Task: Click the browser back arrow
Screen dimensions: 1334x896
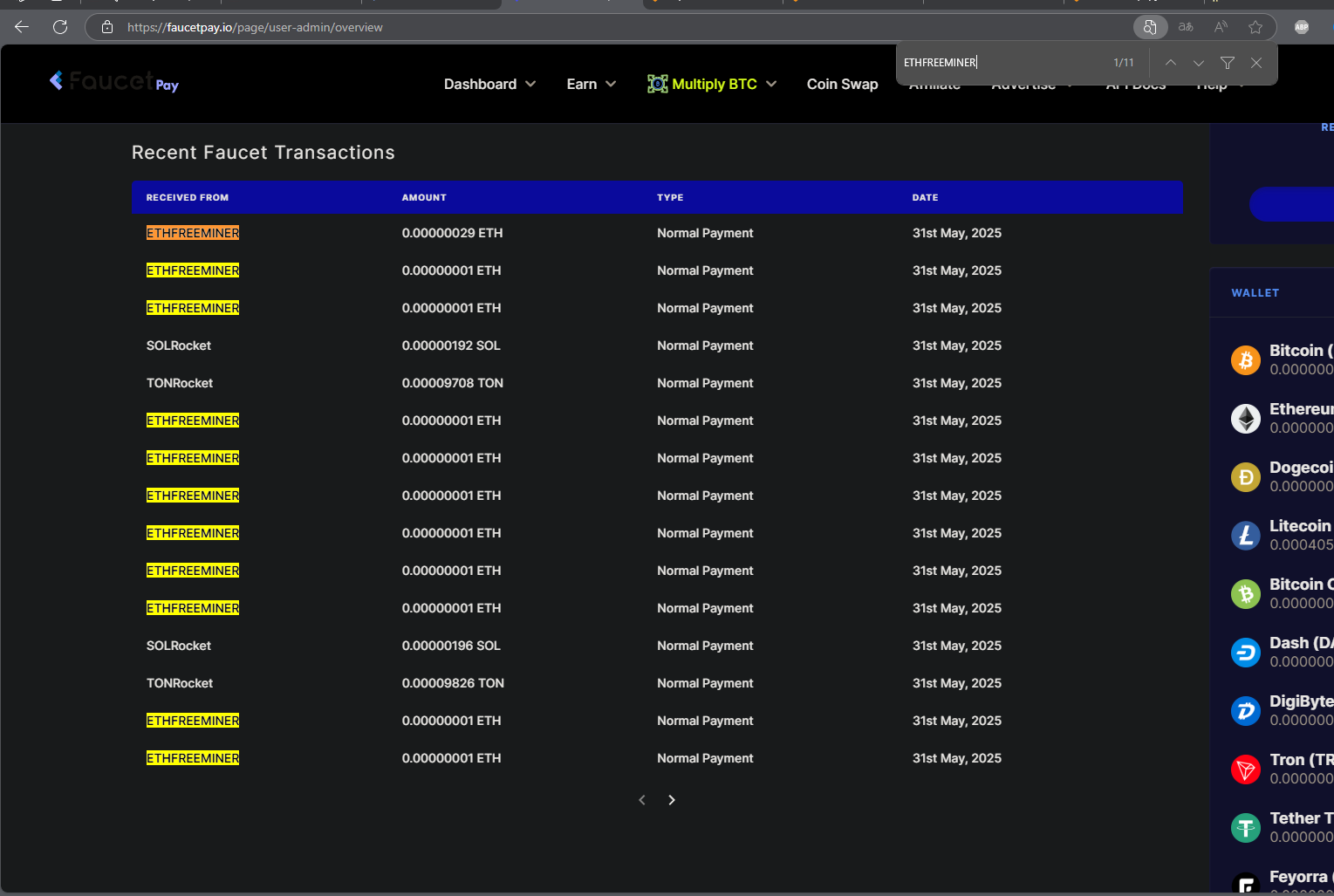Action: (x=22, y=27)
